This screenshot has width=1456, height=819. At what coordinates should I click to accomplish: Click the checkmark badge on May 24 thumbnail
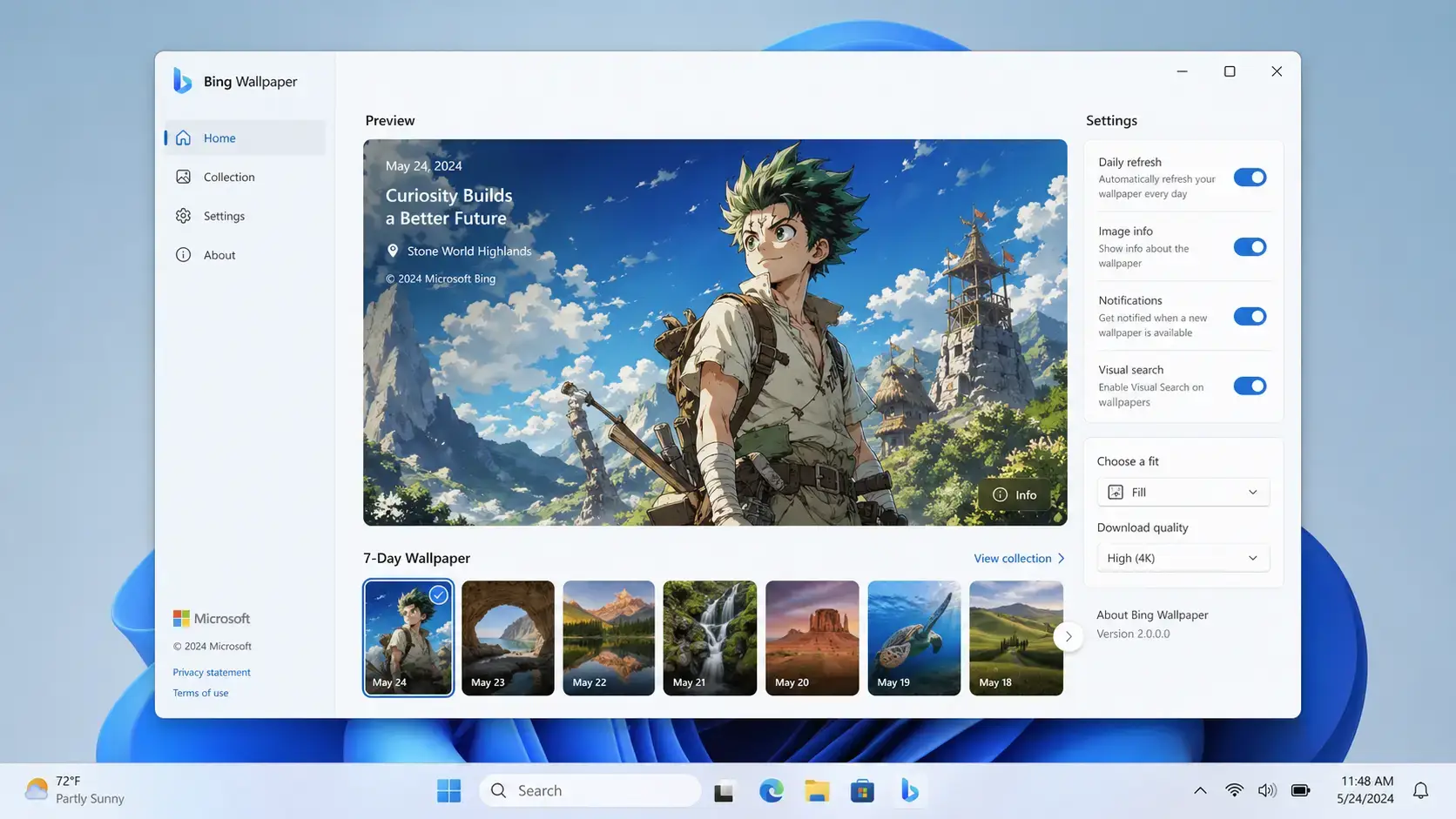[438, 595]
